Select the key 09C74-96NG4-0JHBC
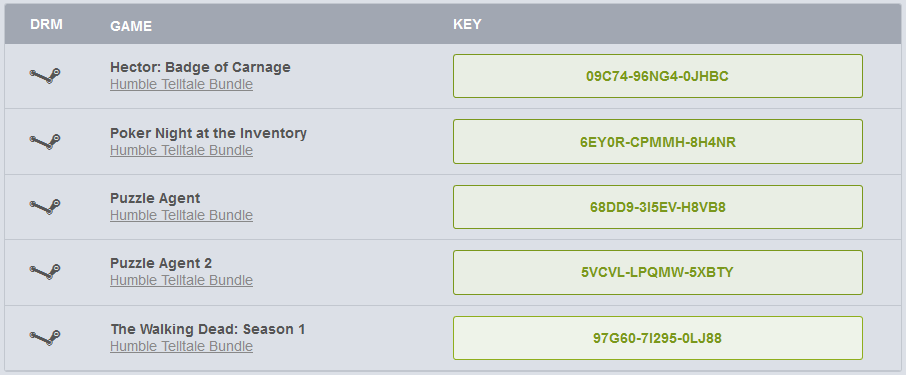Screen dimensions: 906x375 pyautogui.click(x=658, y=76)
